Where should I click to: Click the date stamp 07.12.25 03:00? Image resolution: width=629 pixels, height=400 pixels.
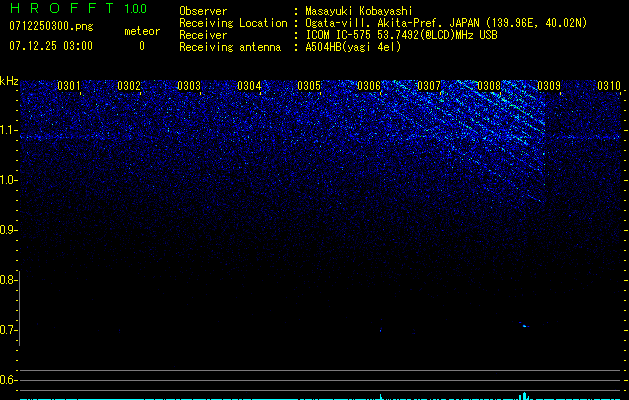(x=51, y=46)
